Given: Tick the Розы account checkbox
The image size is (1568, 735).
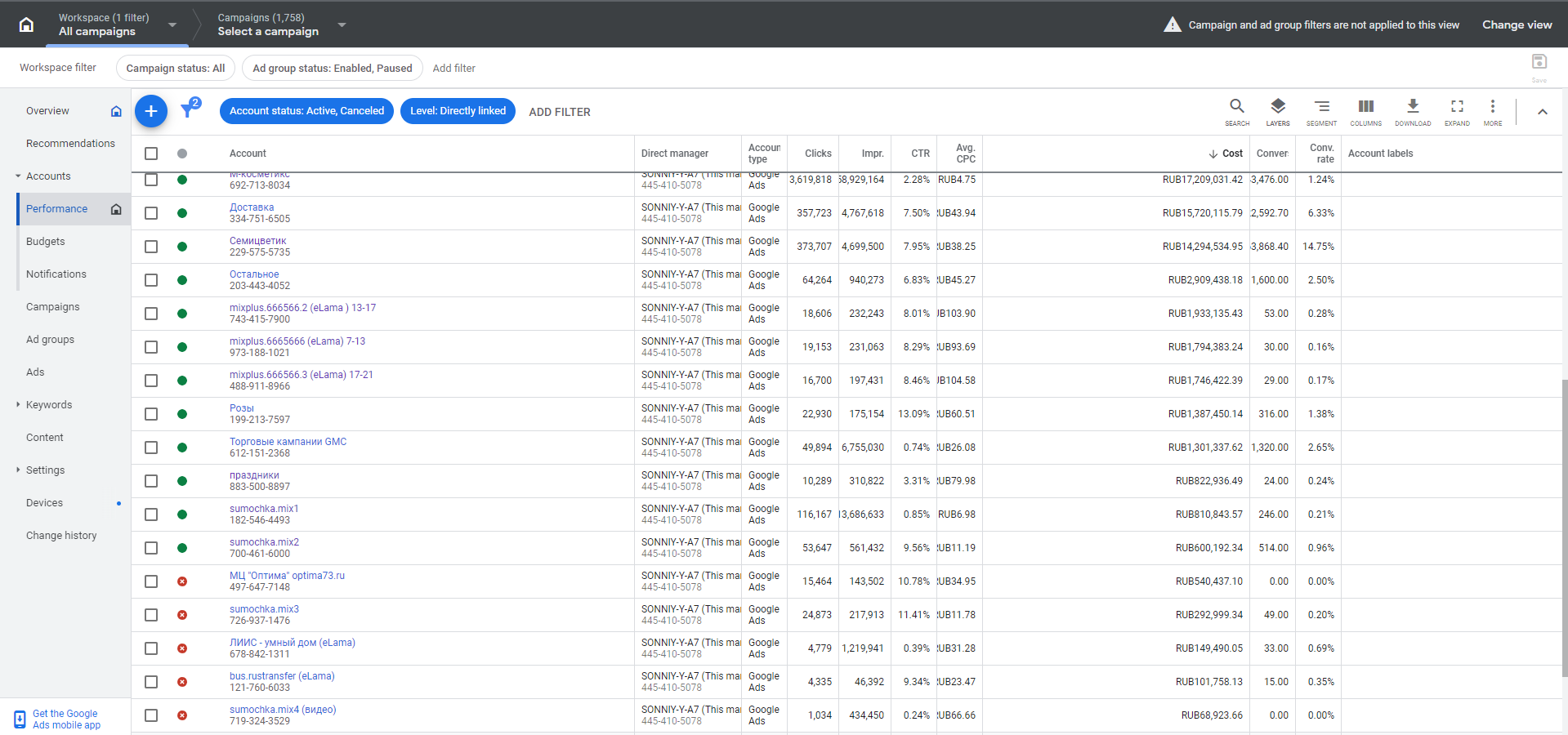Looking at the screenshot, I should coord(151,414).
